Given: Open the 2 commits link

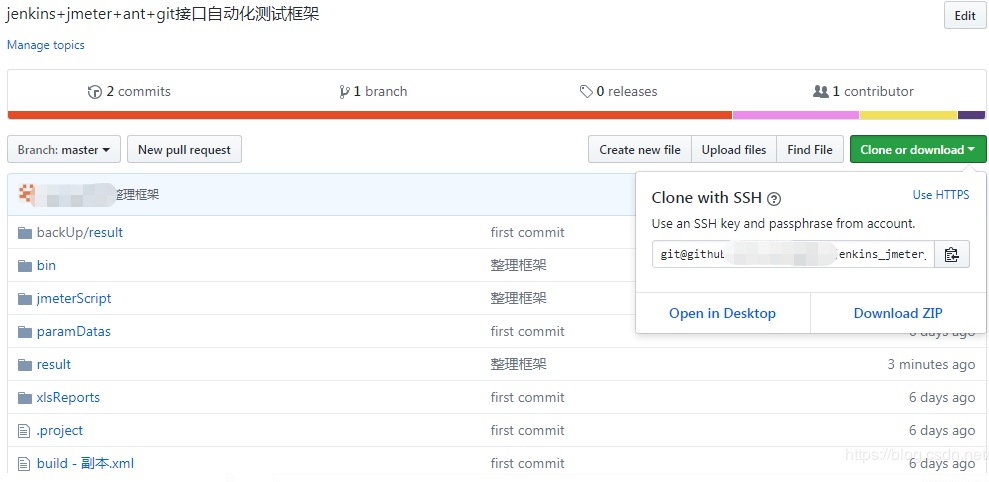Looking at the screenshot, I should point(129,92).
